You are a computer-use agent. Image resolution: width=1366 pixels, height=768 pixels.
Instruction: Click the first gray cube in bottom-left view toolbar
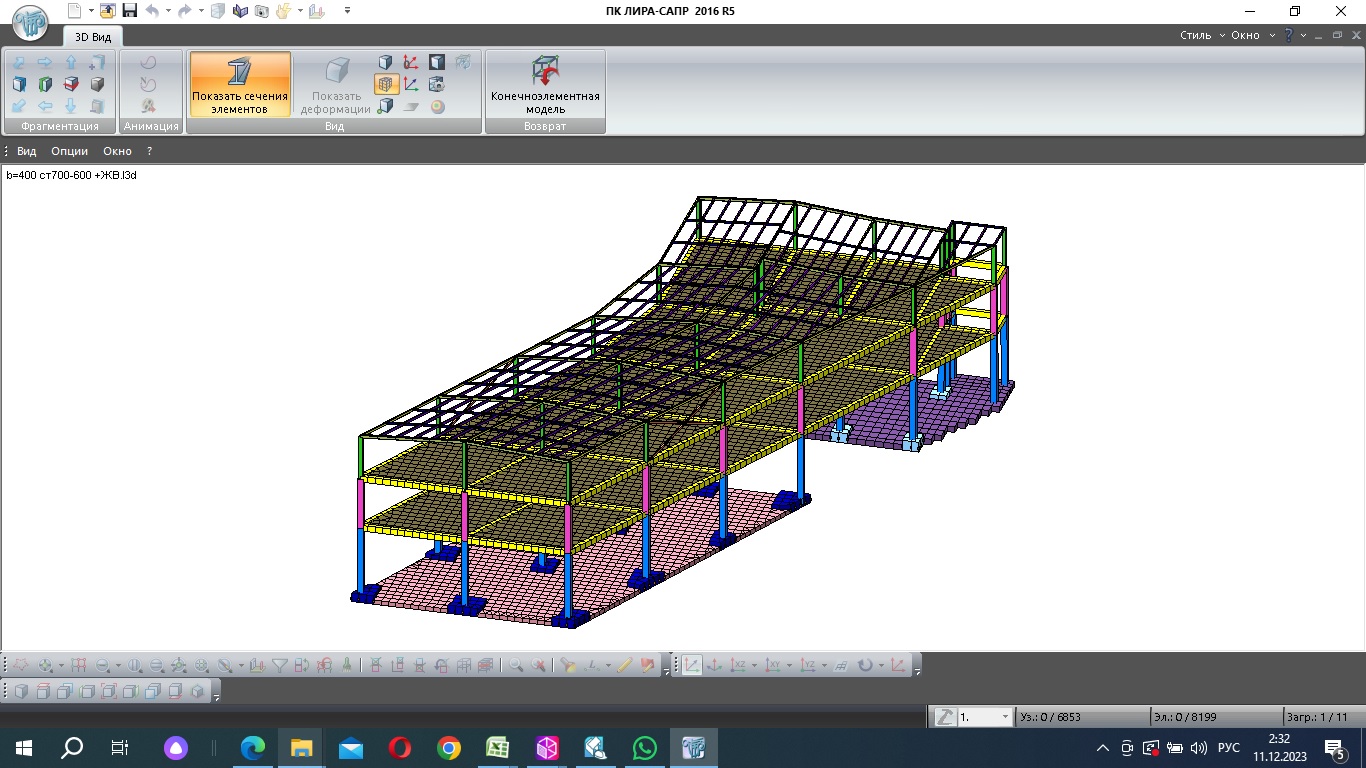click(x=20, y=690)
